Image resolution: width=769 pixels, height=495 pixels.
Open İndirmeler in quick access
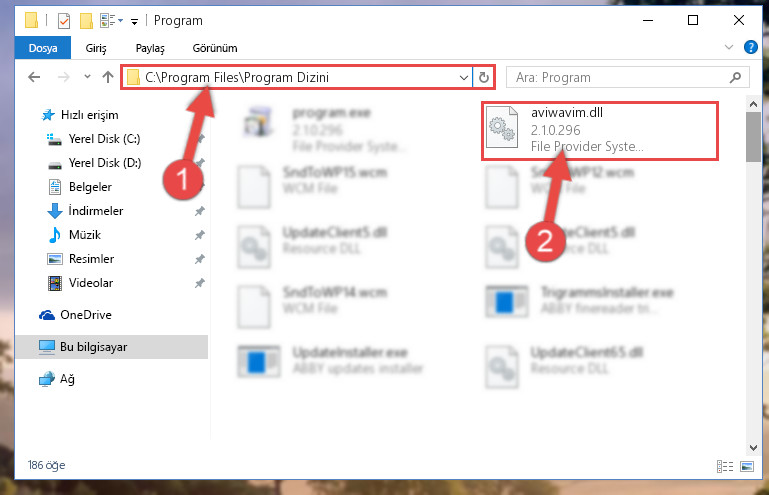point(96,211)
